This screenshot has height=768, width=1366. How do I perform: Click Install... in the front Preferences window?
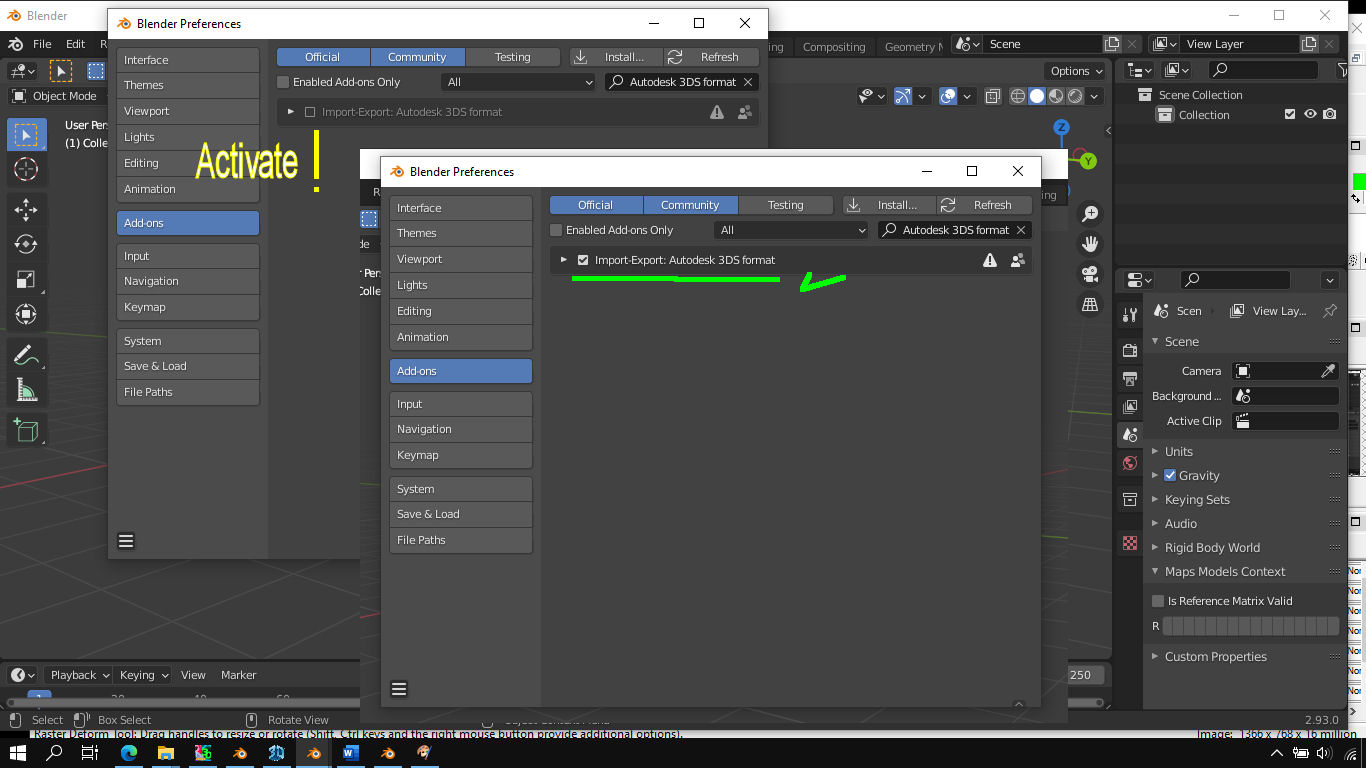click(x=889, y=205)
